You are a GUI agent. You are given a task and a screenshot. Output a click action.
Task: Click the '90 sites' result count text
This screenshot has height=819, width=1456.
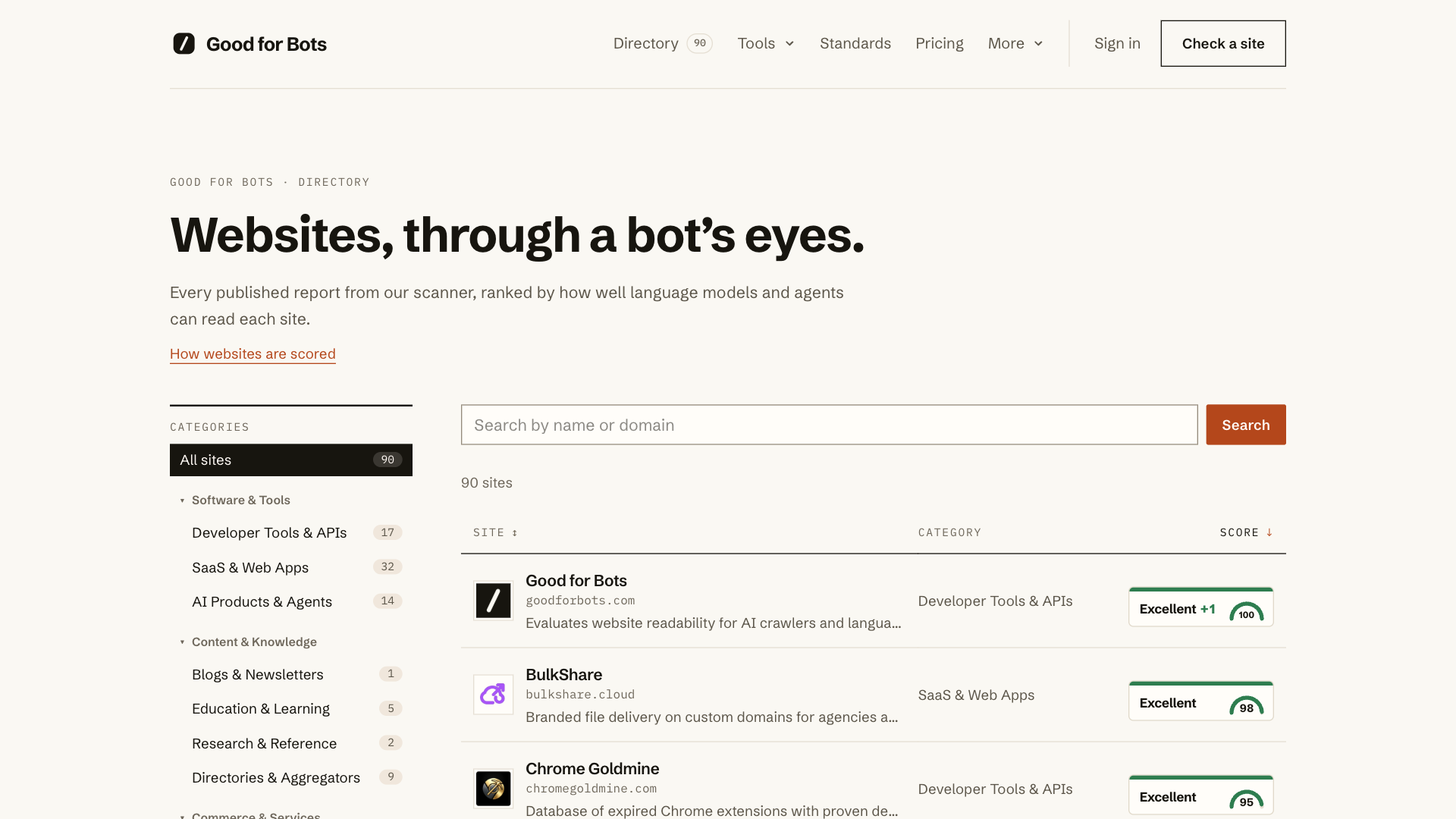[x=486, y=482]
